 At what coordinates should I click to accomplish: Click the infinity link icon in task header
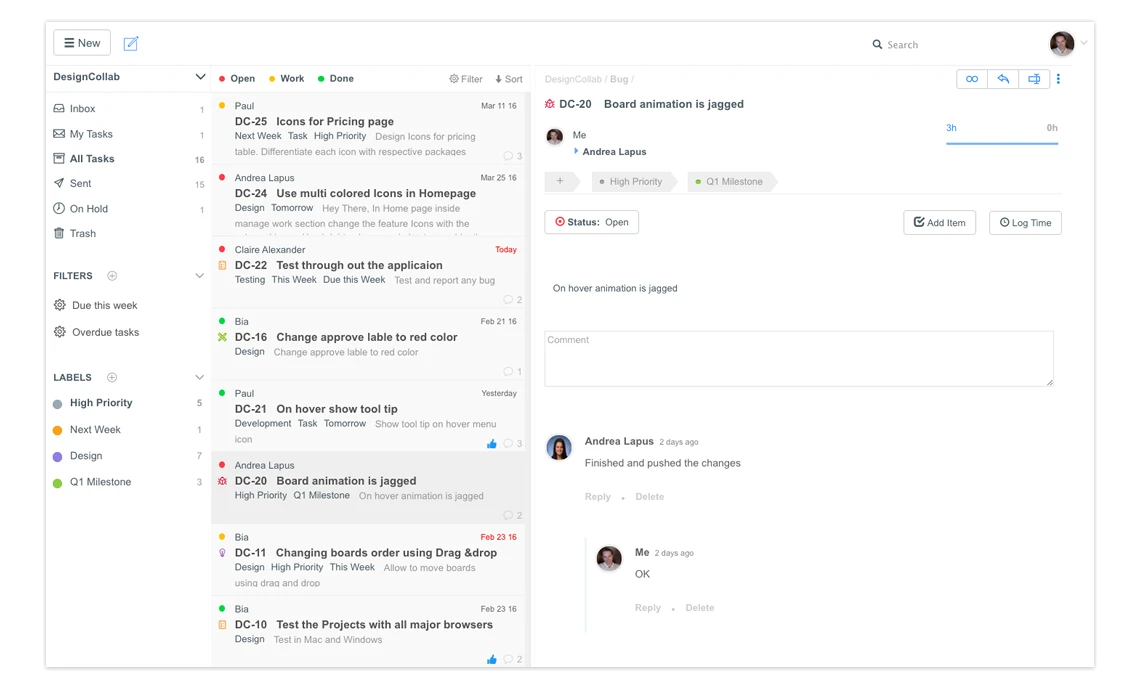[x=971, y=79]
